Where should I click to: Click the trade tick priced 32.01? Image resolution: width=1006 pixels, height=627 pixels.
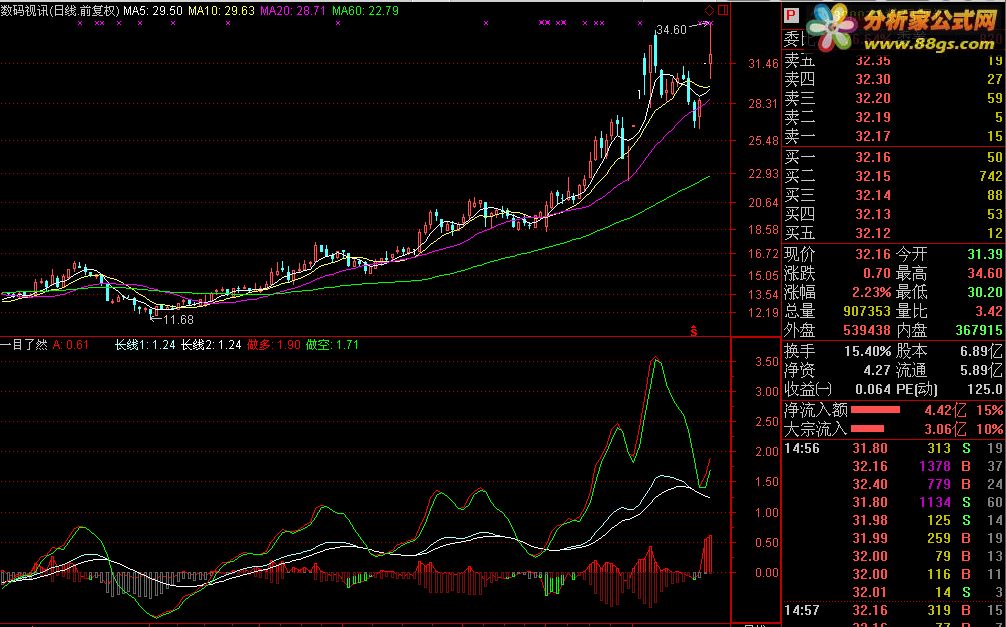893,592
